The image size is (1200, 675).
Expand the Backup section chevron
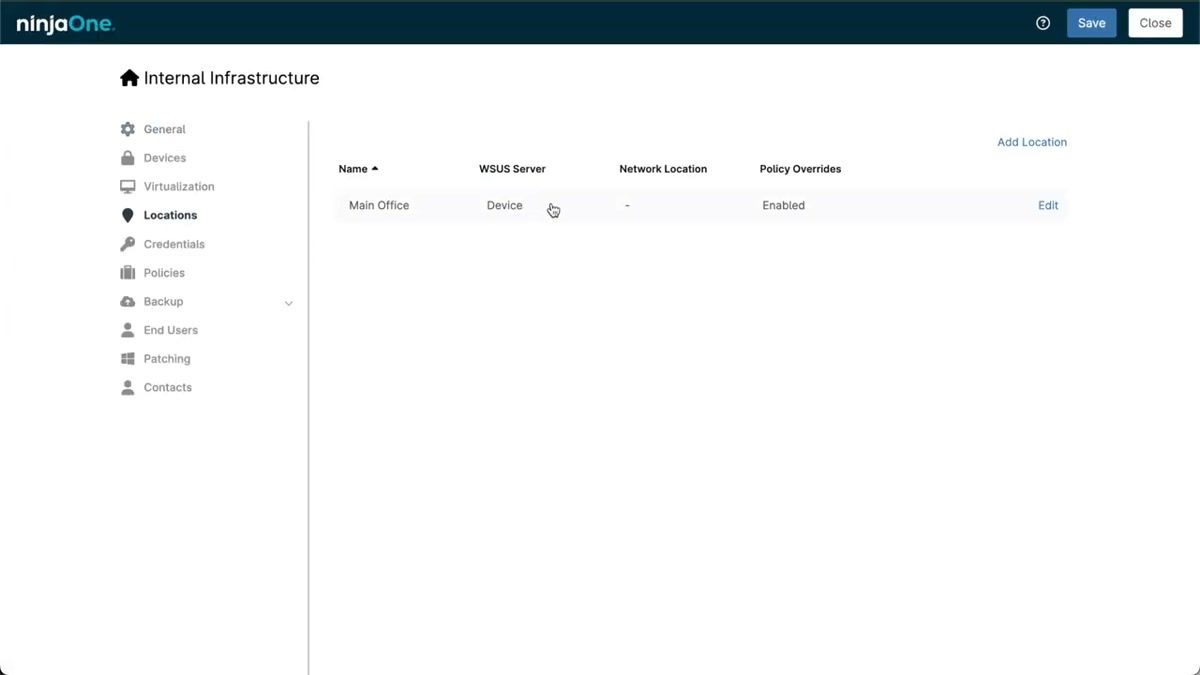pyautogui.click(x=289, y=302)
